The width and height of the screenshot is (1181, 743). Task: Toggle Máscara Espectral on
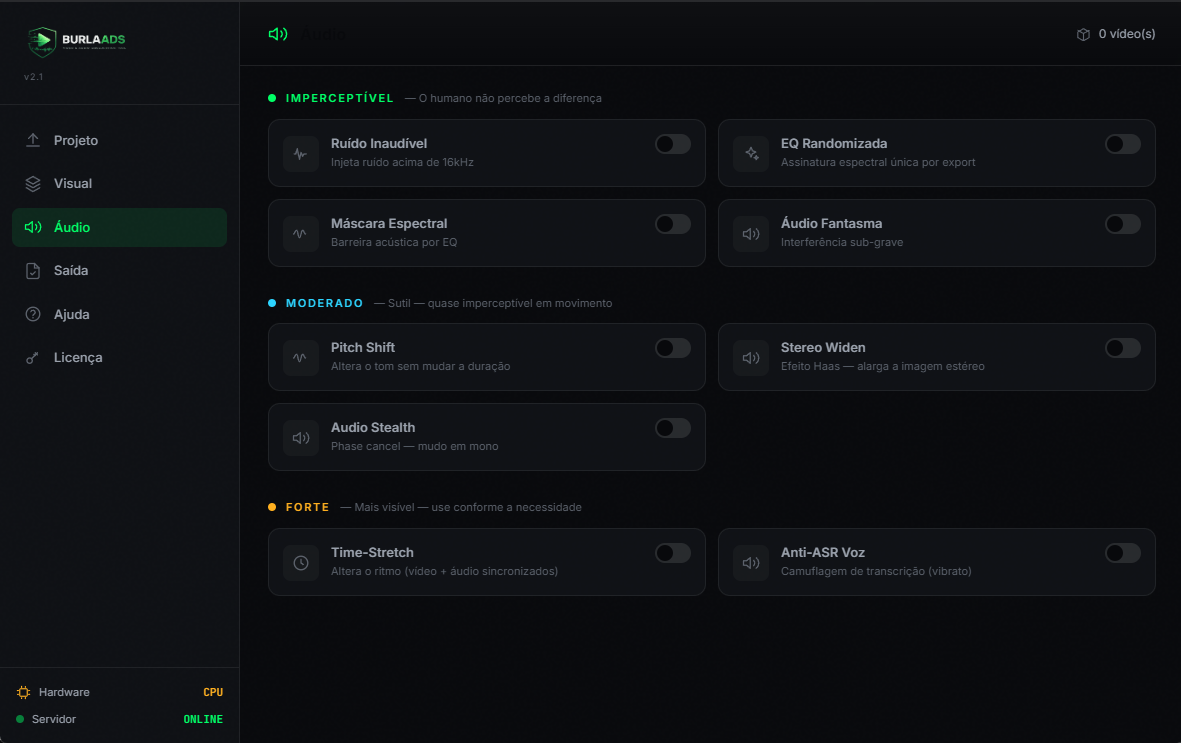tap(673, 224)
